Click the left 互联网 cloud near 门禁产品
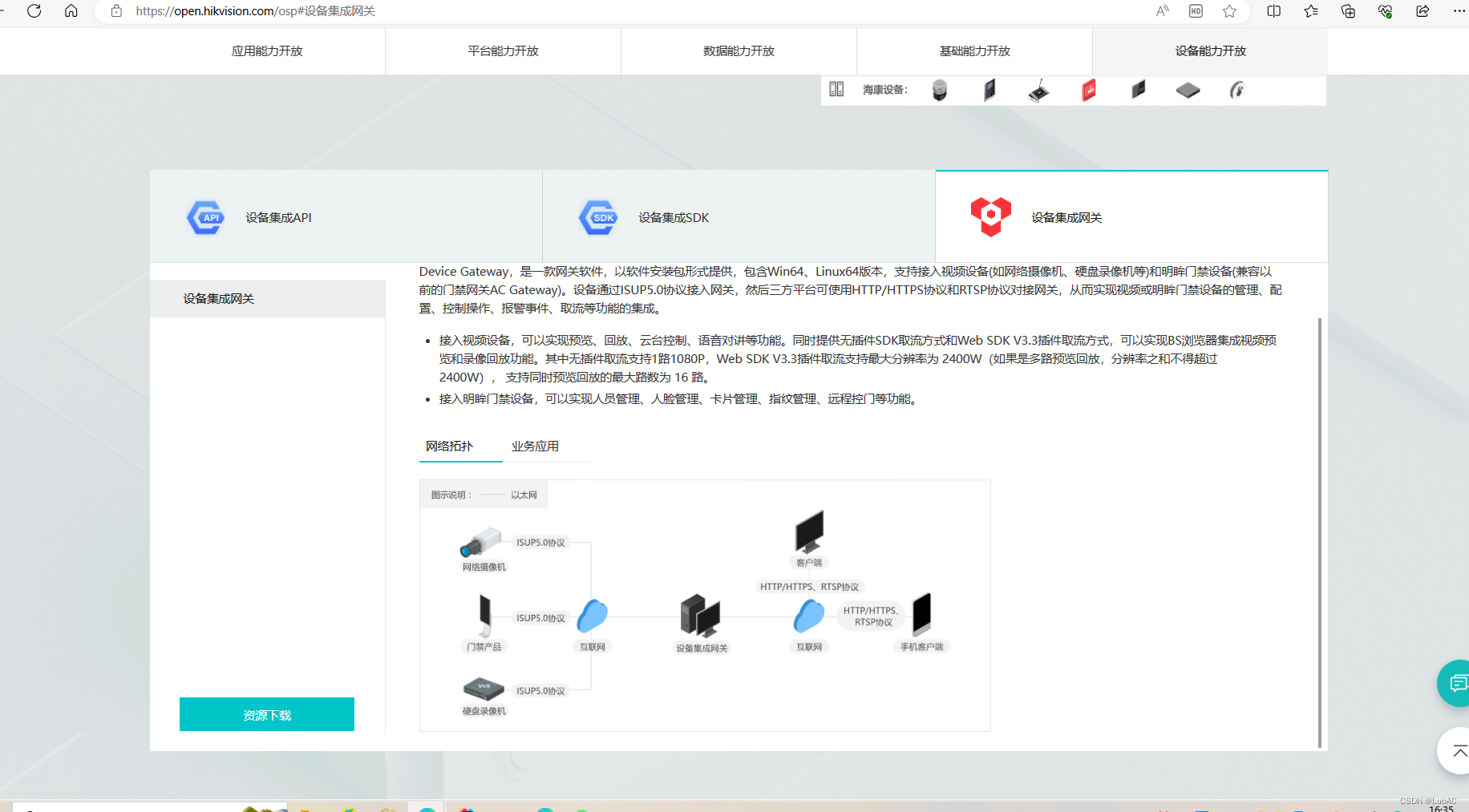This screenshot has width=1469, height=812. click(593, 616)
